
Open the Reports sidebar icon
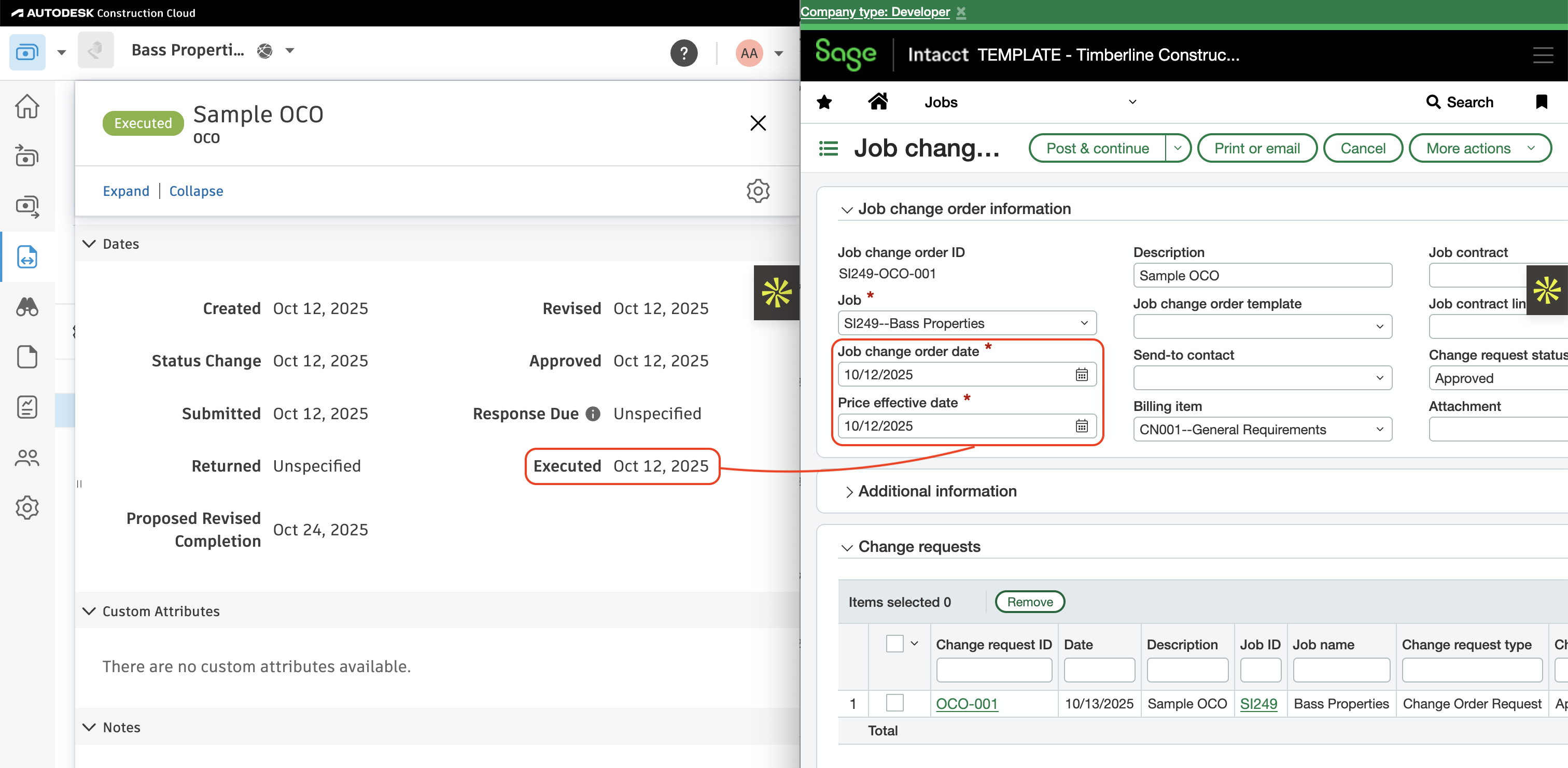pos(27,407)
